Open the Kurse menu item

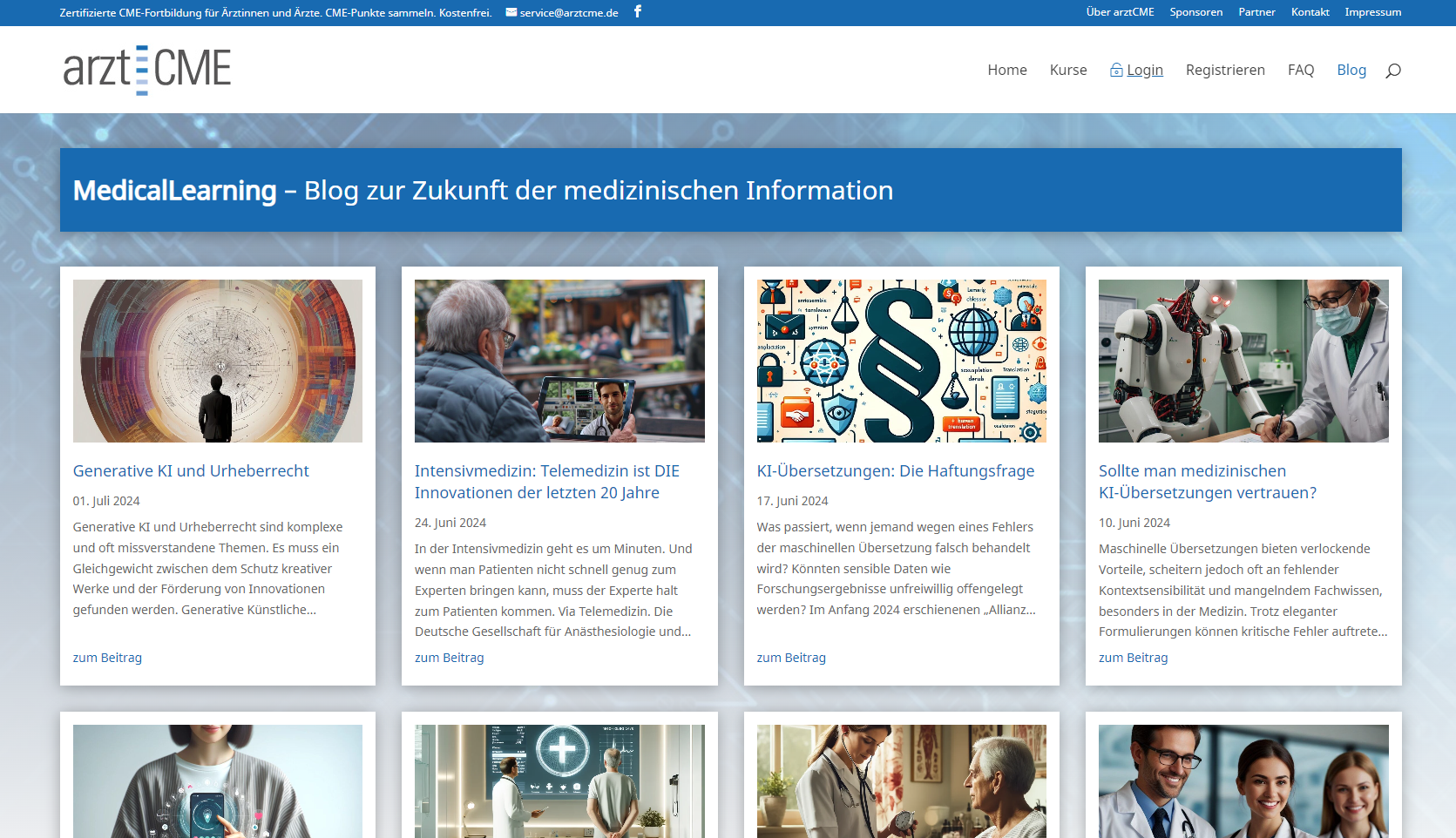[x=1068, y=70]
